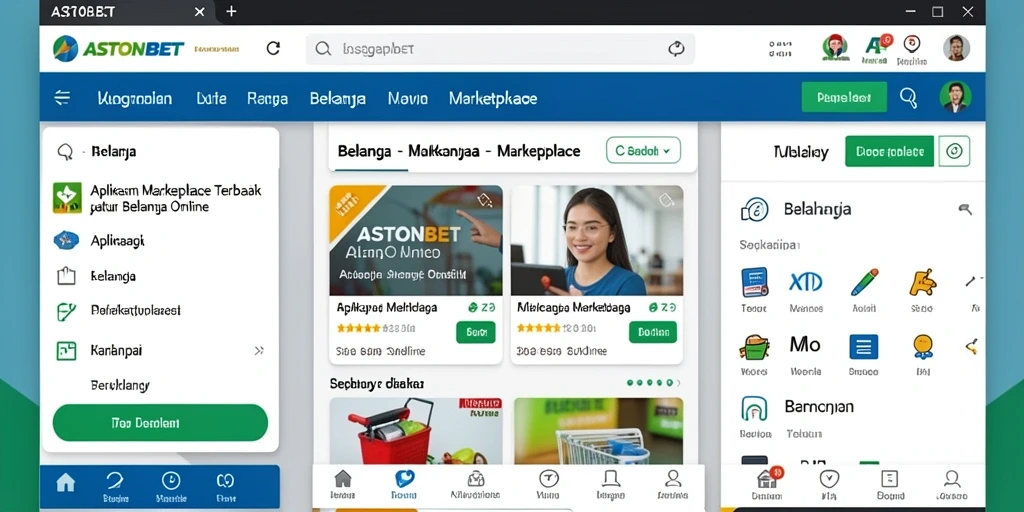Open the C Sadot dropdown
This screenshot has width=1024, height=512.
643,150
